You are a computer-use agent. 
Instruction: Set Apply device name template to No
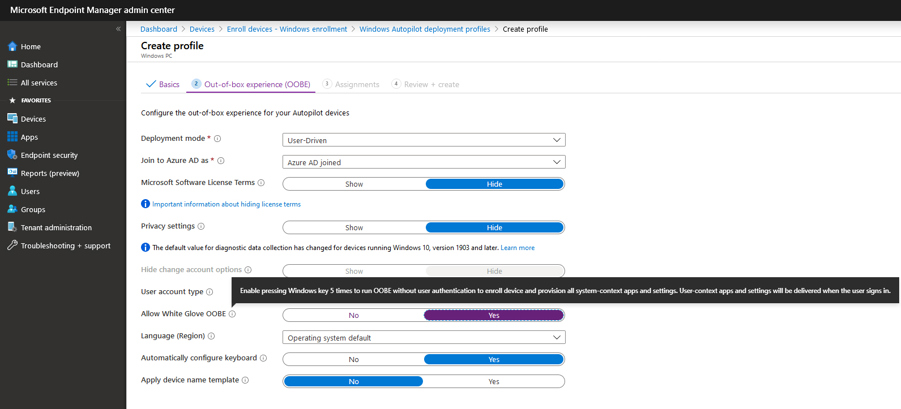[353, 381]
